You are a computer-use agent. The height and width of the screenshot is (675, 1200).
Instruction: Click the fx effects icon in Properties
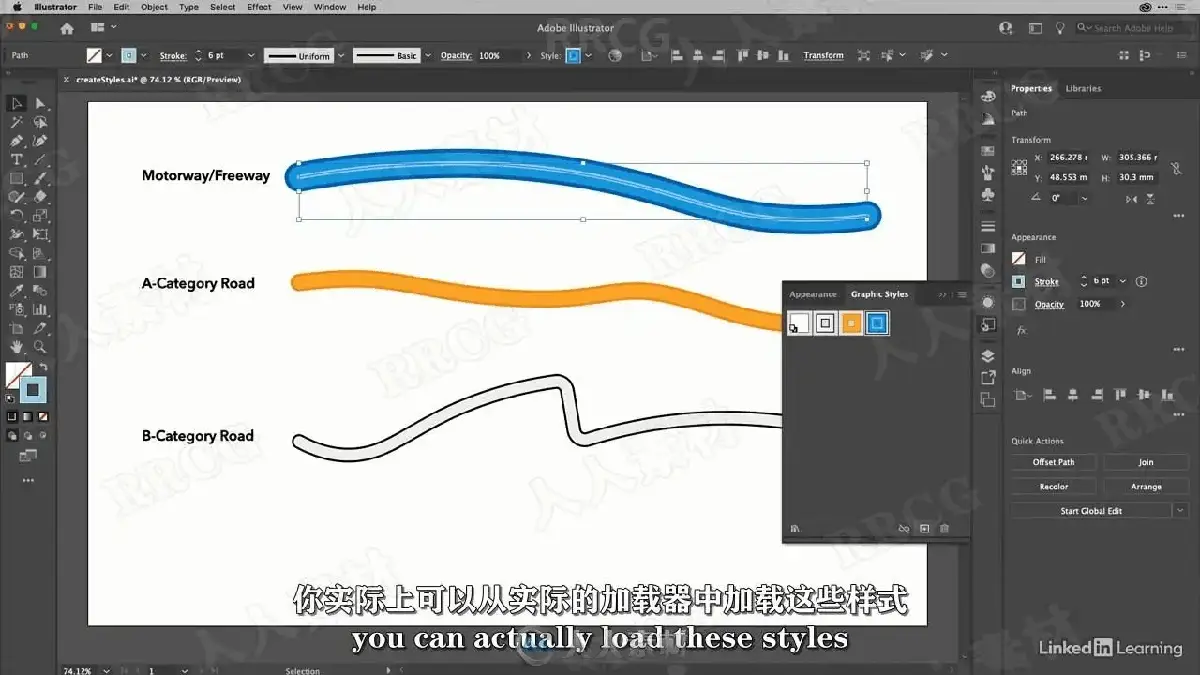coord(1021,330)
